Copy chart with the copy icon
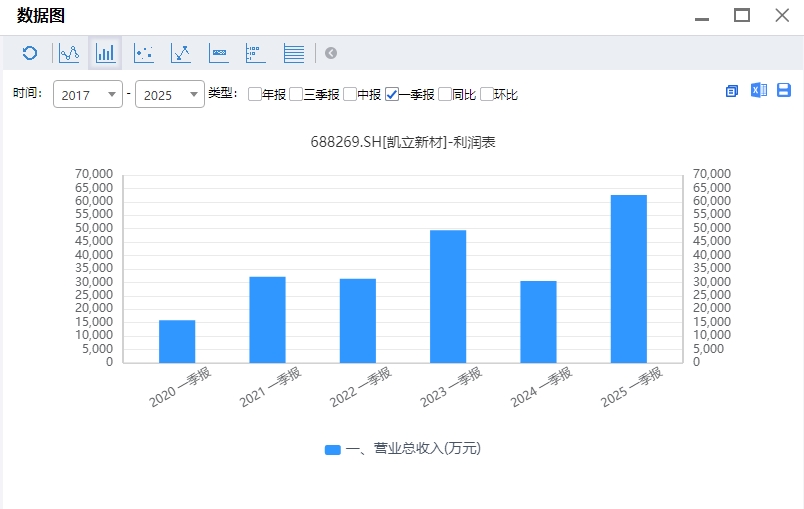 [732, 91]
